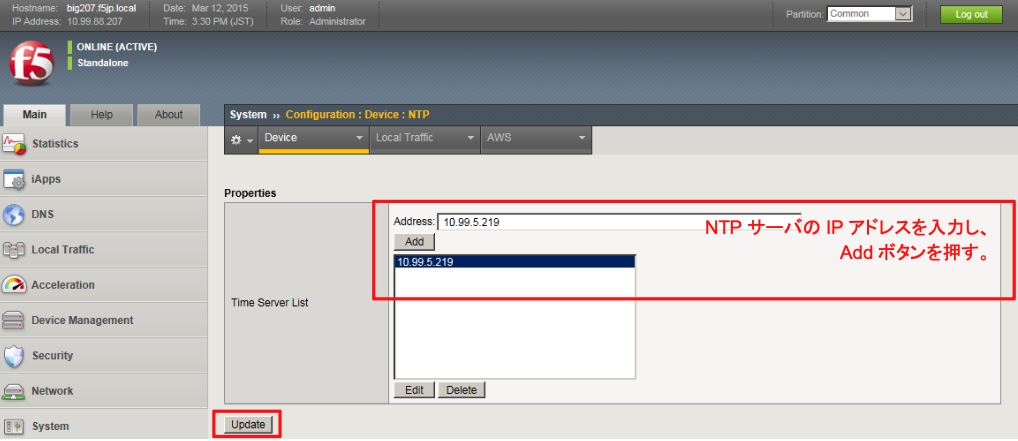Click the Properties heading
1018x441 pixels.
tap(250, 193)
